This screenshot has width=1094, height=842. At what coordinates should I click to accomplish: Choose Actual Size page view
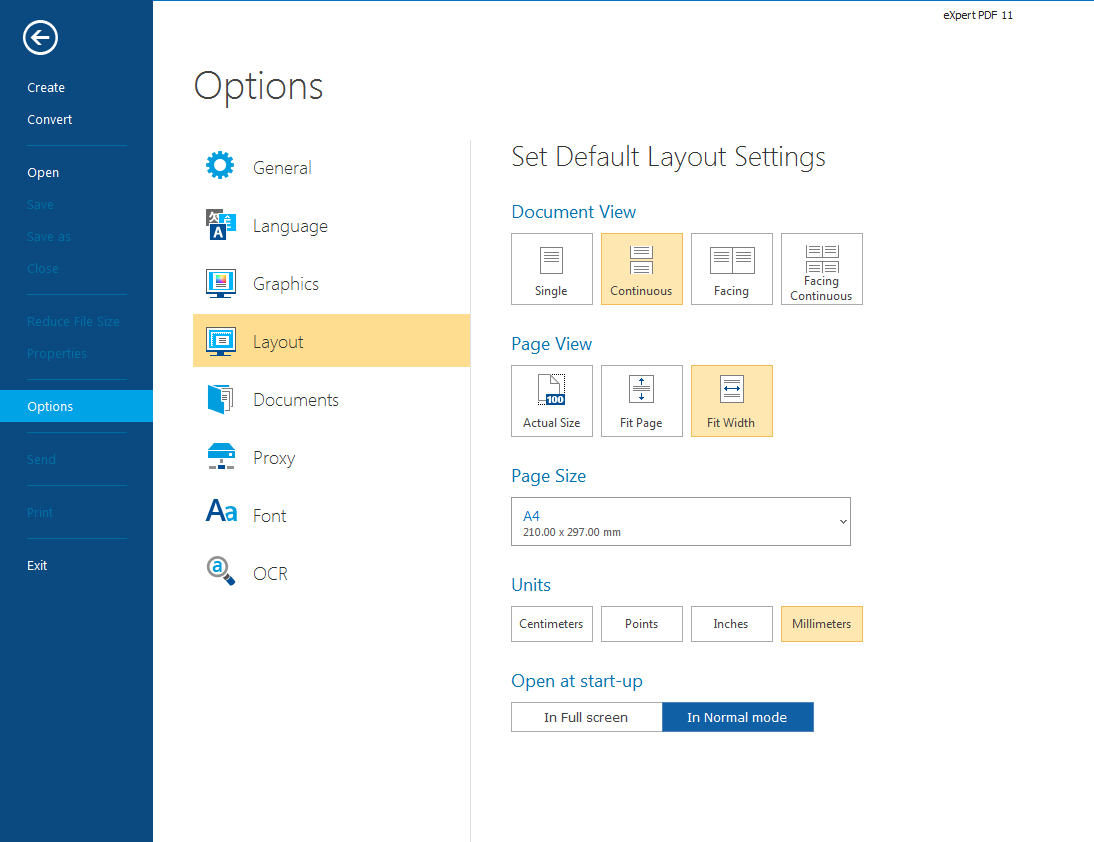click(x=552, y=401)
